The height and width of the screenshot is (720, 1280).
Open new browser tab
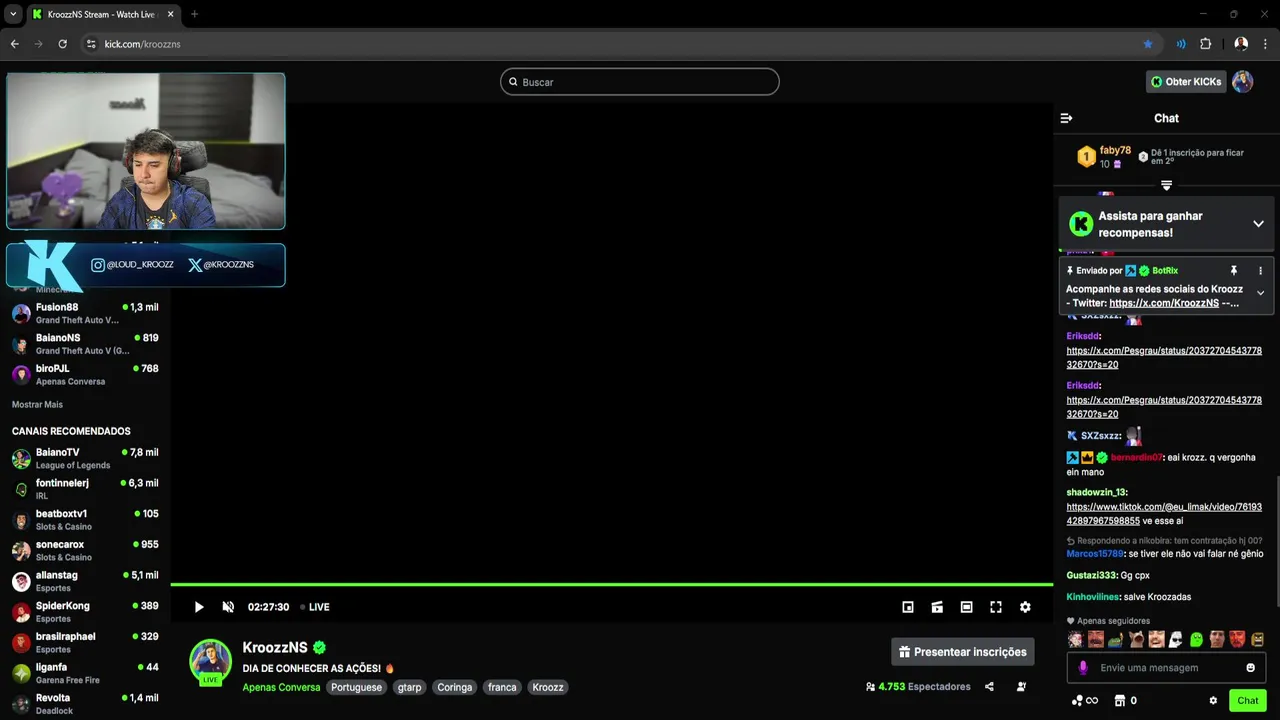coord(194,14)
